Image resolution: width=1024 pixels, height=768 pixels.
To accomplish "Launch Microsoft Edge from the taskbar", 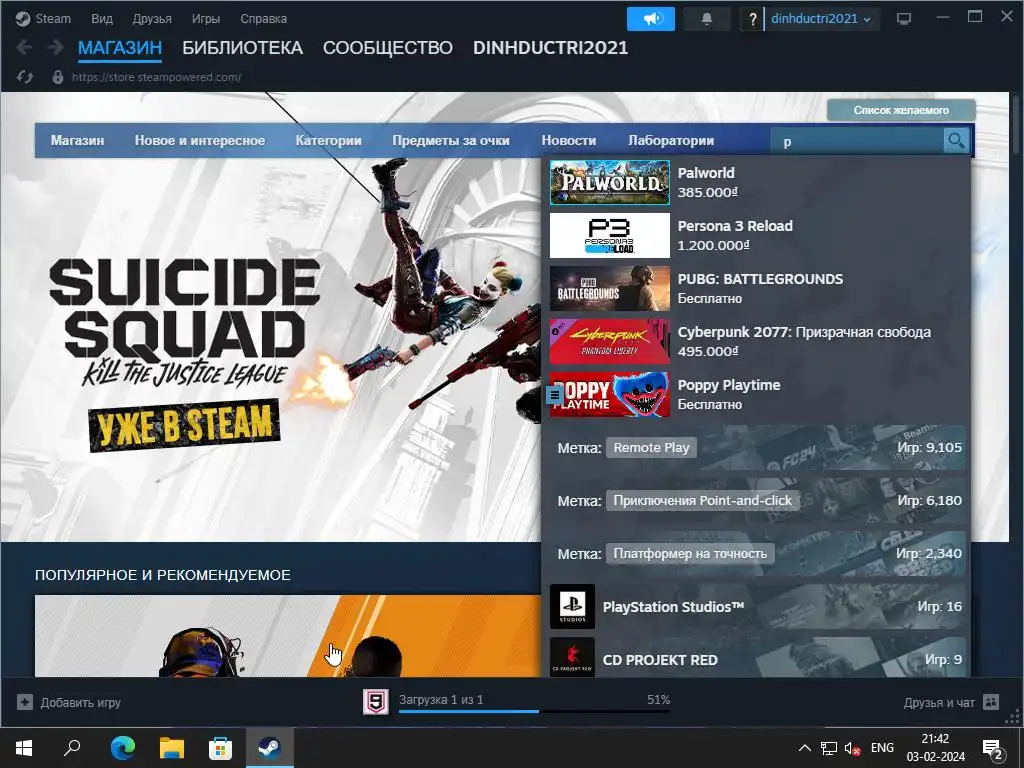I will (122, 748).
